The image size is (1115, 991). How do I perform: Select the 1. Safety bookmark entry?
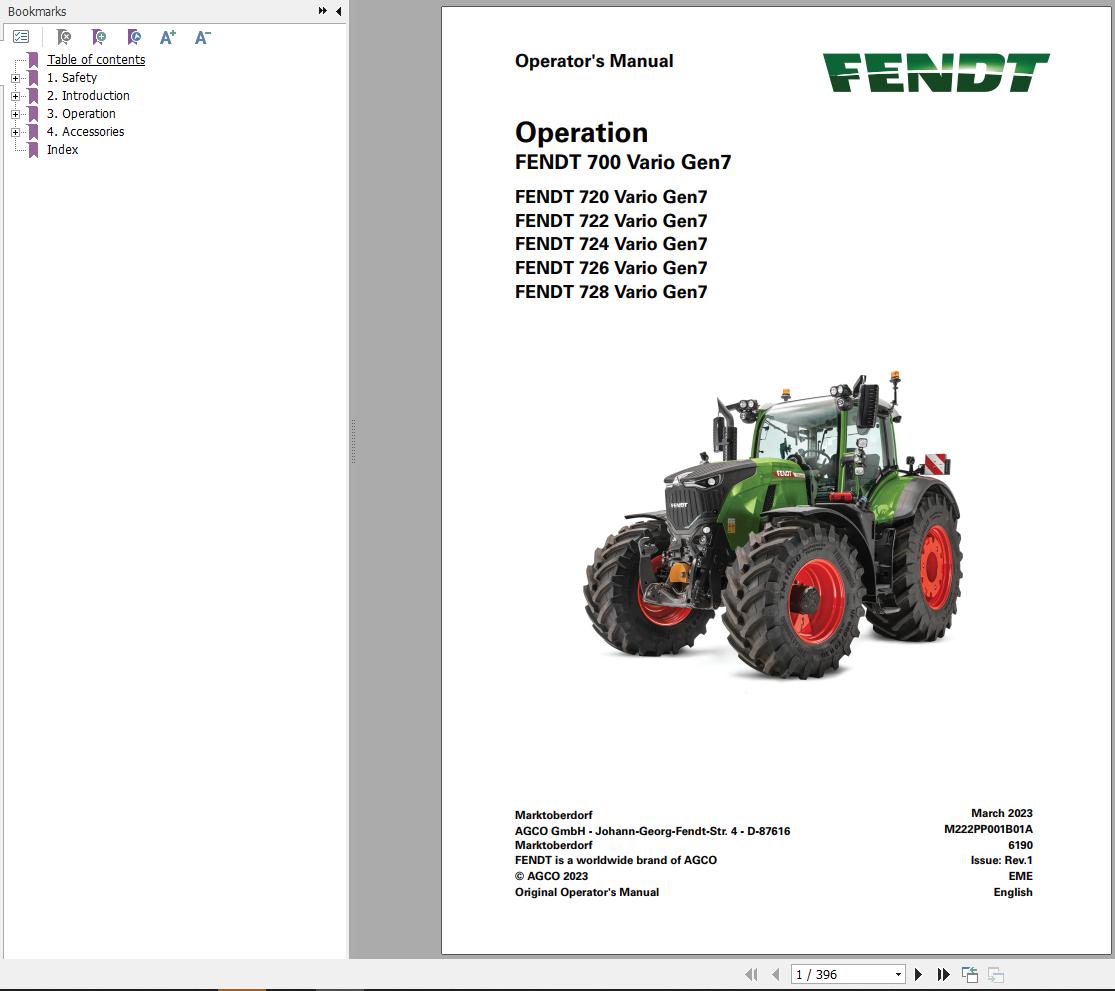coord(72,77)
